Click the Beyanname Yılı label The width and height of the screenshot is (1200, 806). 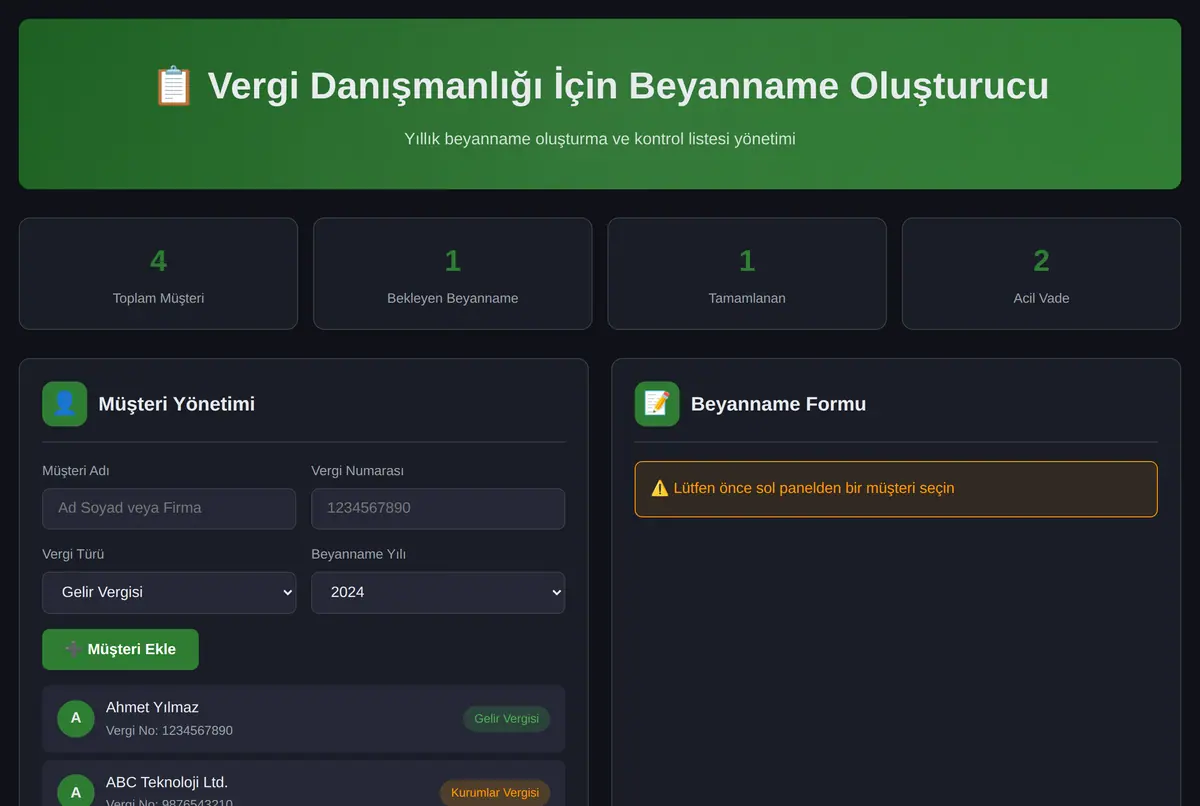358,554
